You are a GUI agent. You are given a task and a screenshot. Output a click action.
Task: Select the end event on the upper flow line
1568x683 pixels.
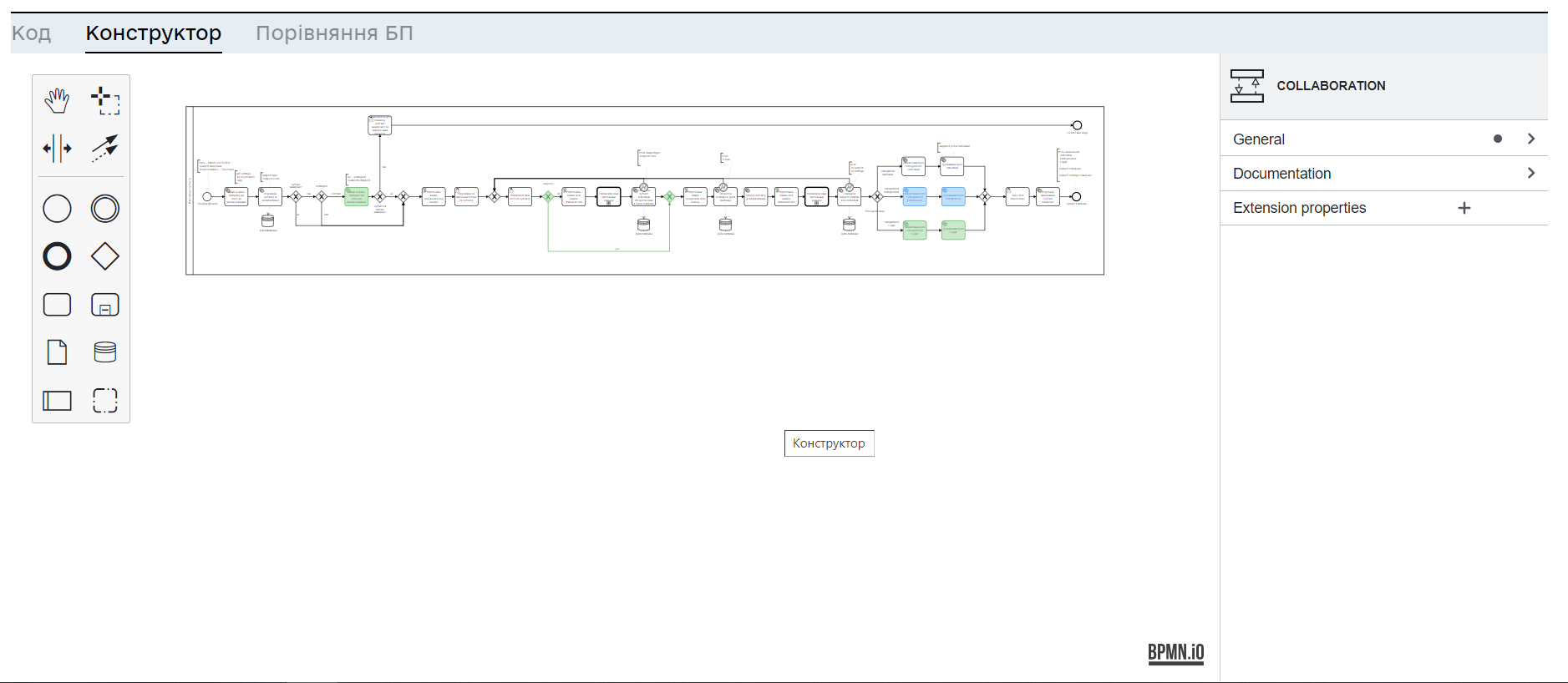[1077, 125]
